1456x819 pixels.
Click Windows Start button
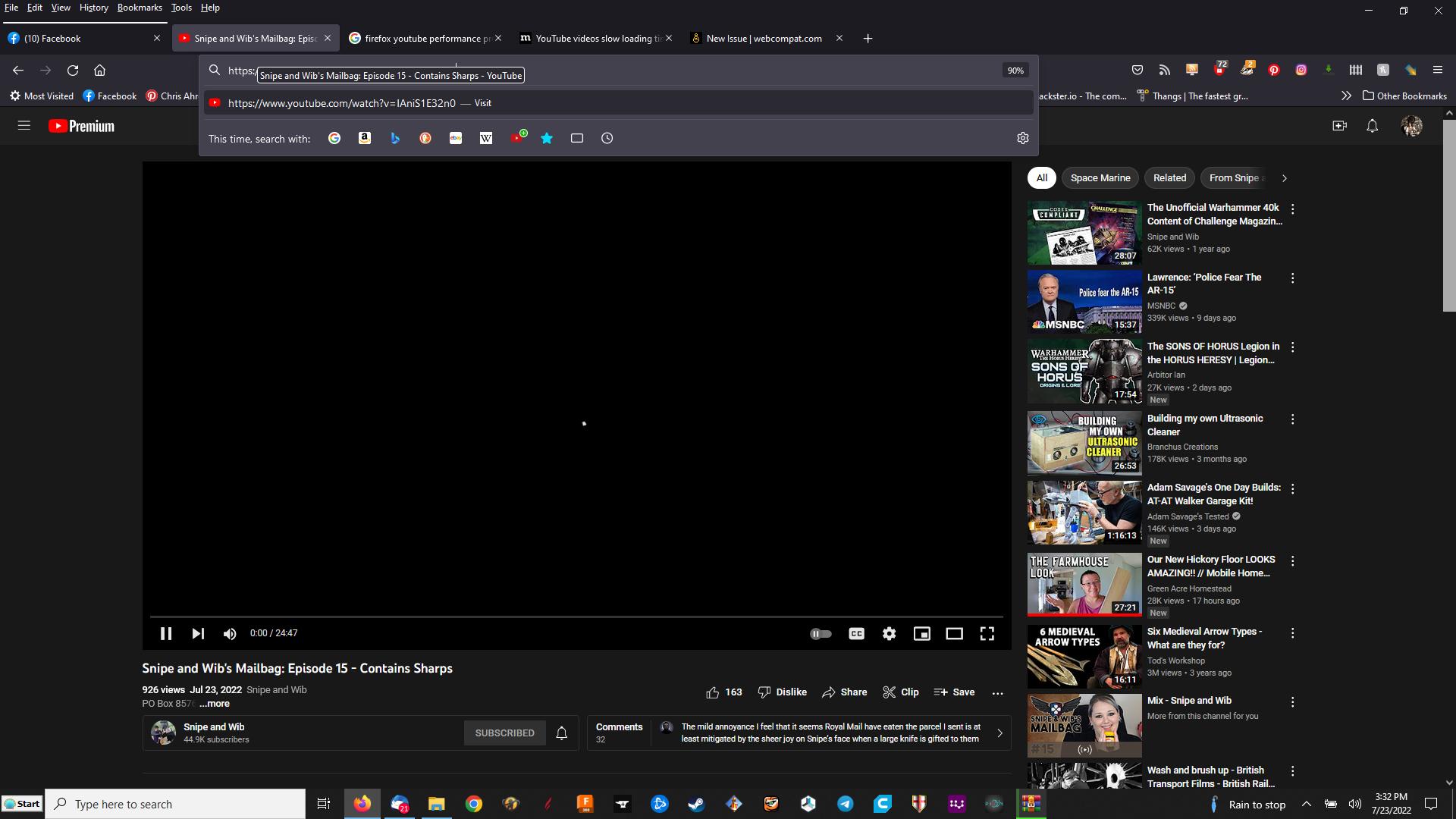(x=22, y=804)
